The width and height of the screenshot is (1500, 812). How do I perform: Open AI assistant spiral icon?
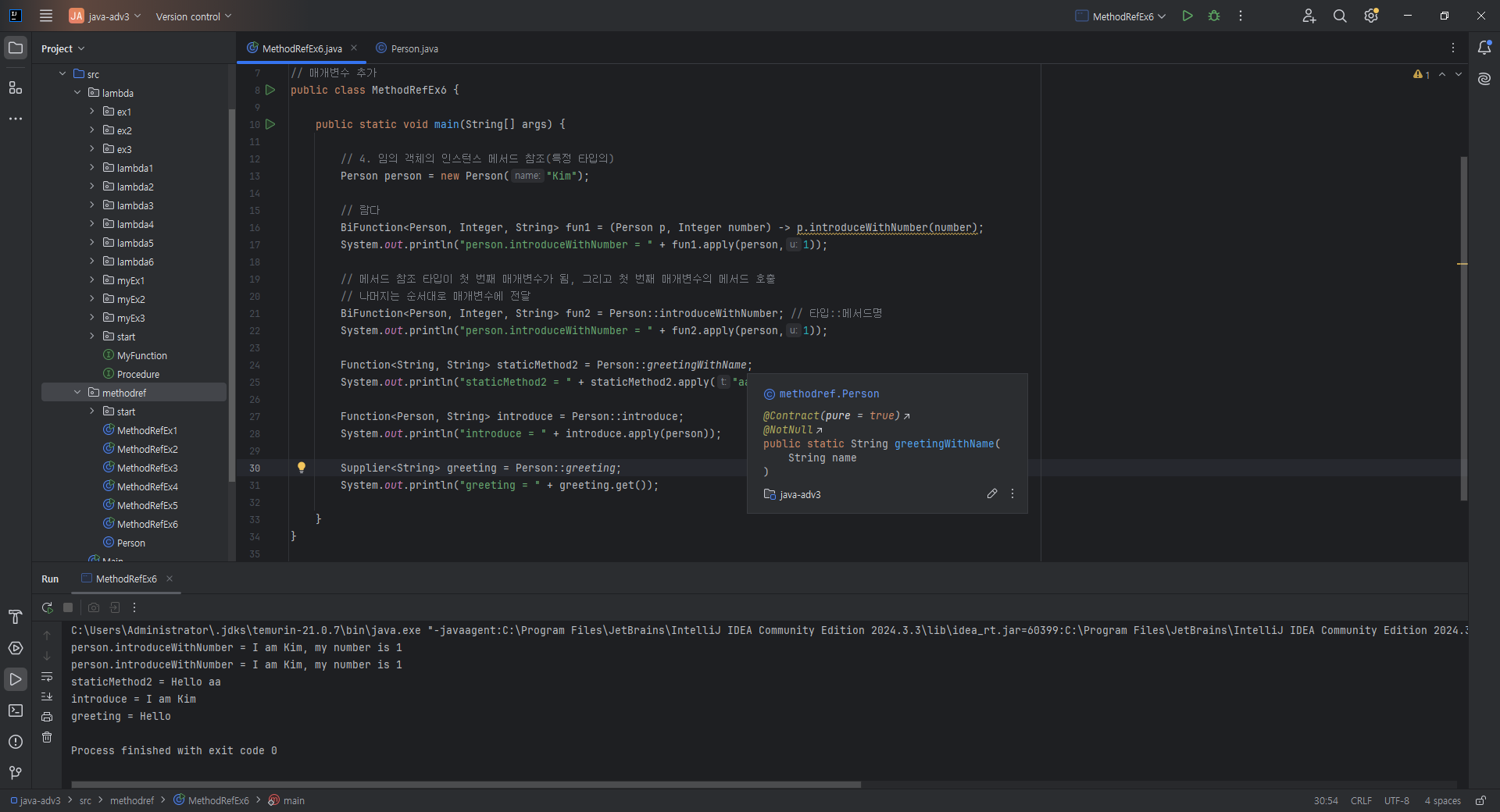[1484, 79]
